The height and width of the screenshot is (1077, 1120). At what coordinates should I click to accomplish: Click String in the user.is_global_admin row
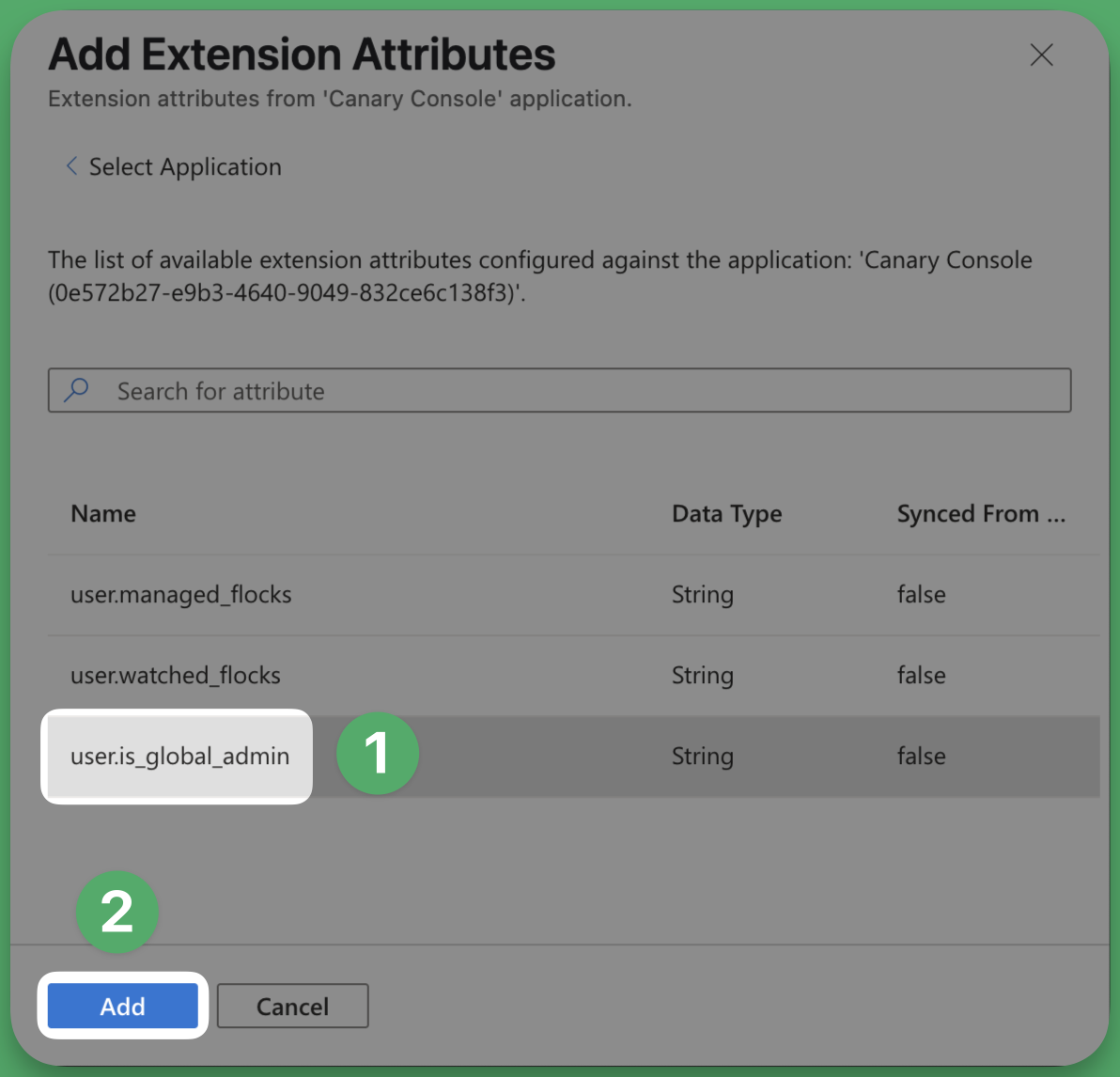pyautogui.click(x=702, y=757)
